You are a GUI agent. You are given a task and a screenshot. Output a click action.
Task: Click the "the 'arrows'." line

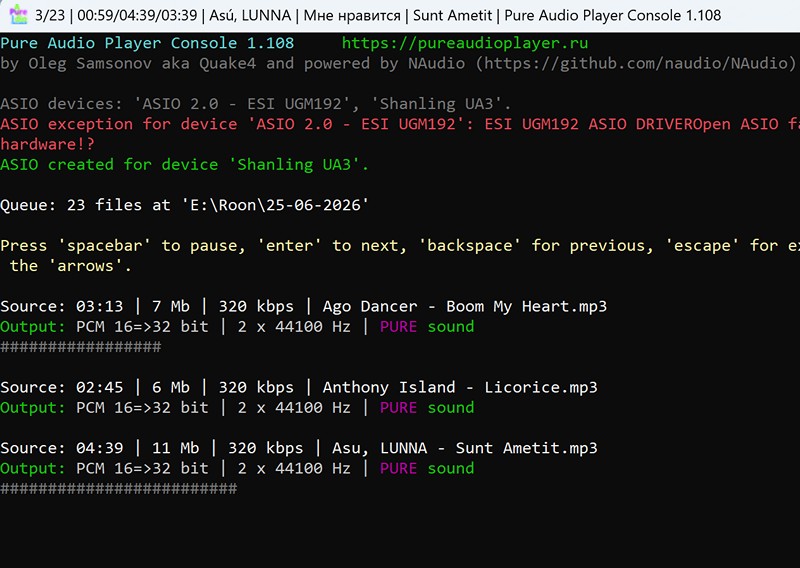(x=70, y=266)
